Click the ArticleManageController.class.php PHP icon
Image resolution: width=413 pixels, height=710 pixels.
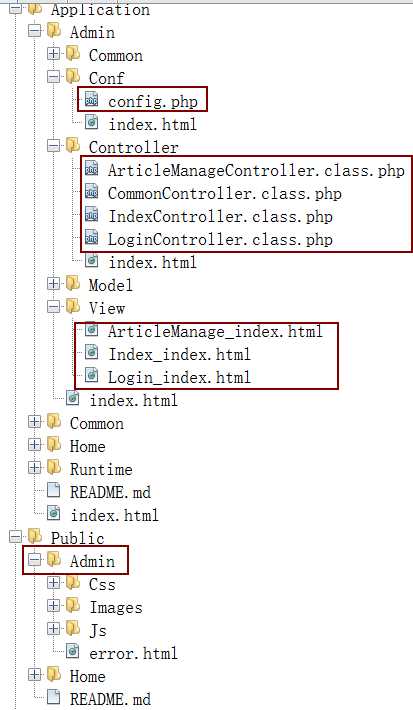(x=92, y=170)
